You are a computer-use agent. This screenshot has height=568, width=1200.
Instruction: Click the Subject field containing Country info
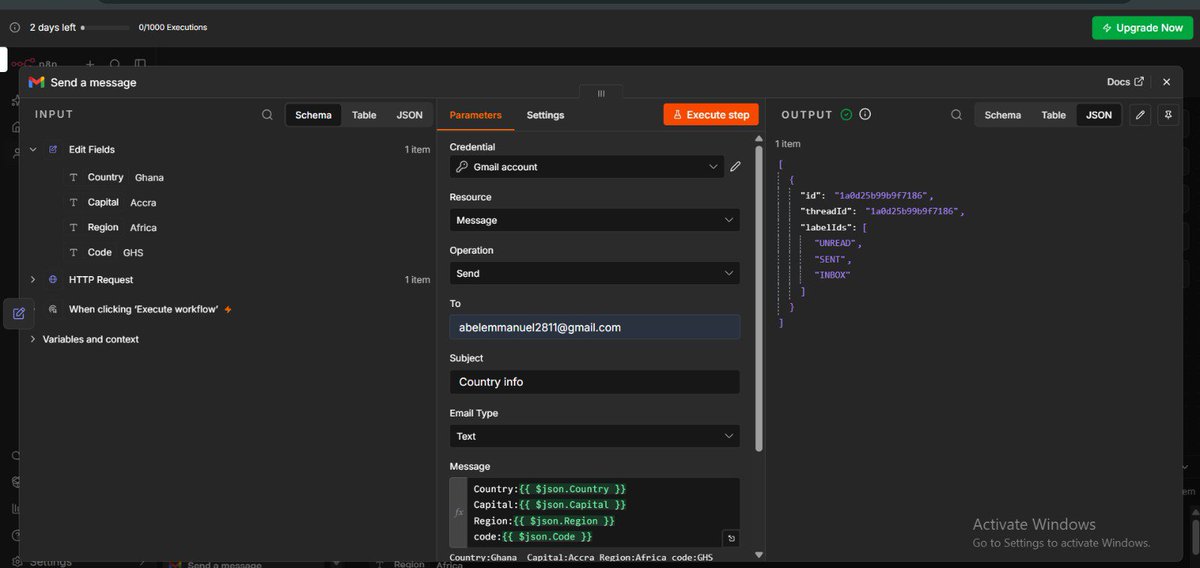[x=595, y=382]
